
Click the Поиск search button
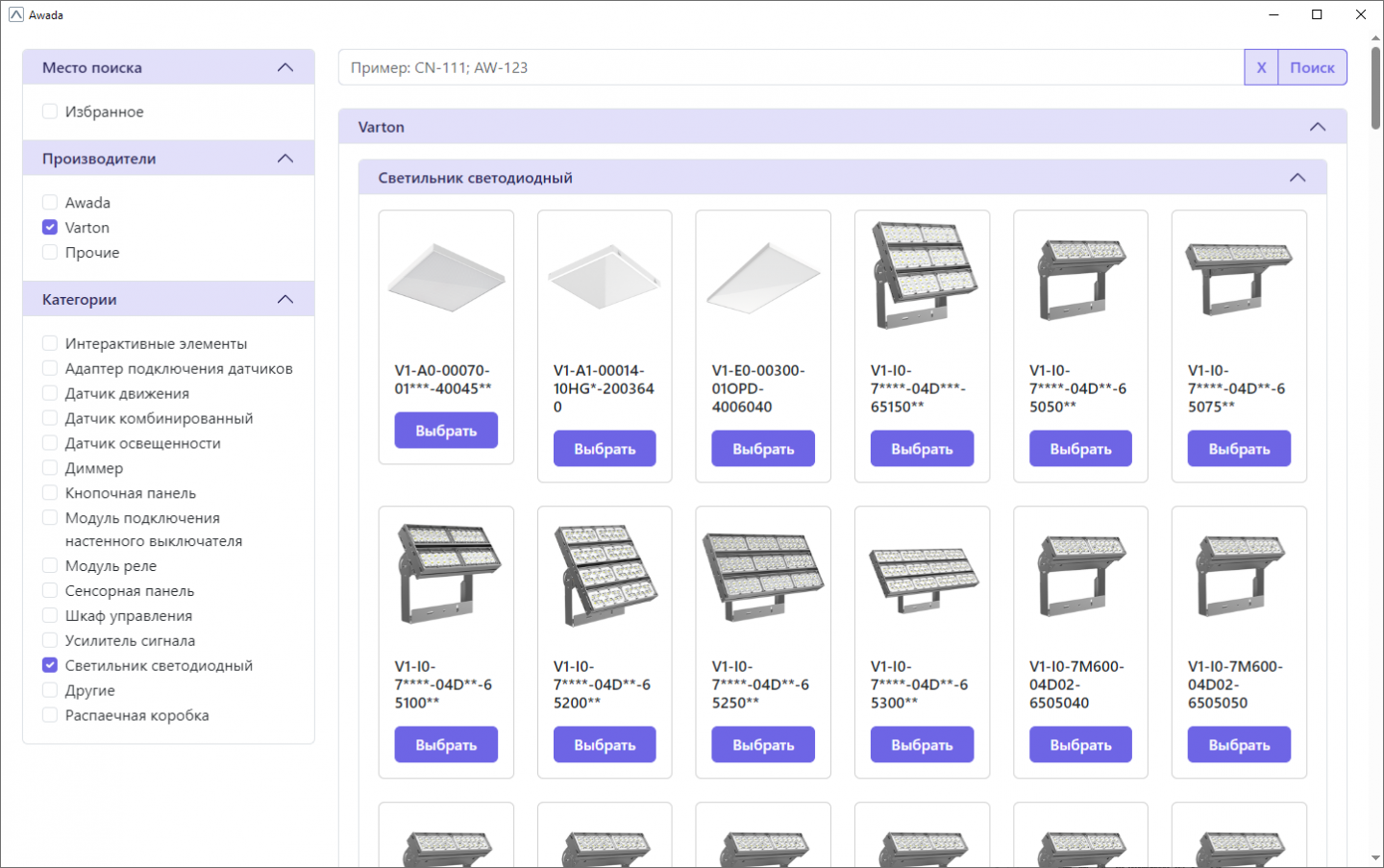[x=1312, y=67]
